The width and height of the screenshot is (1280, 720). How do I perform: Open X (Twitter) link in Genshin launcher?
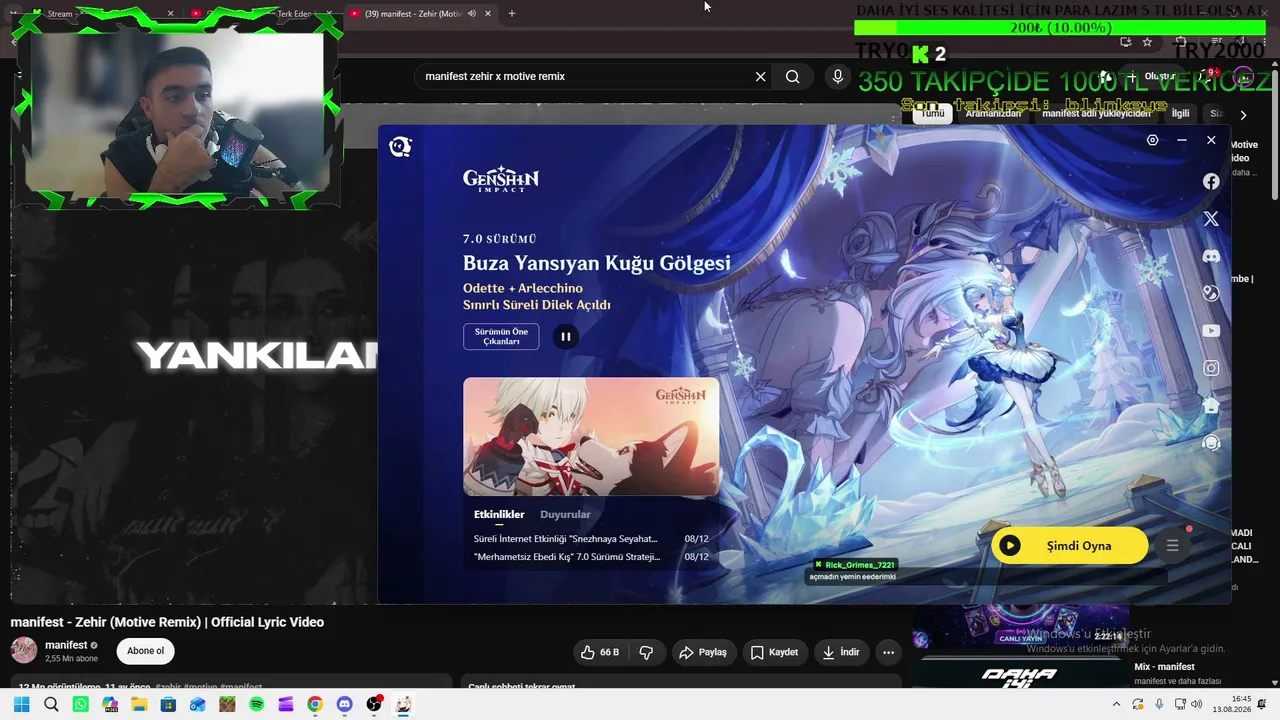click(x=1211, y=218)
